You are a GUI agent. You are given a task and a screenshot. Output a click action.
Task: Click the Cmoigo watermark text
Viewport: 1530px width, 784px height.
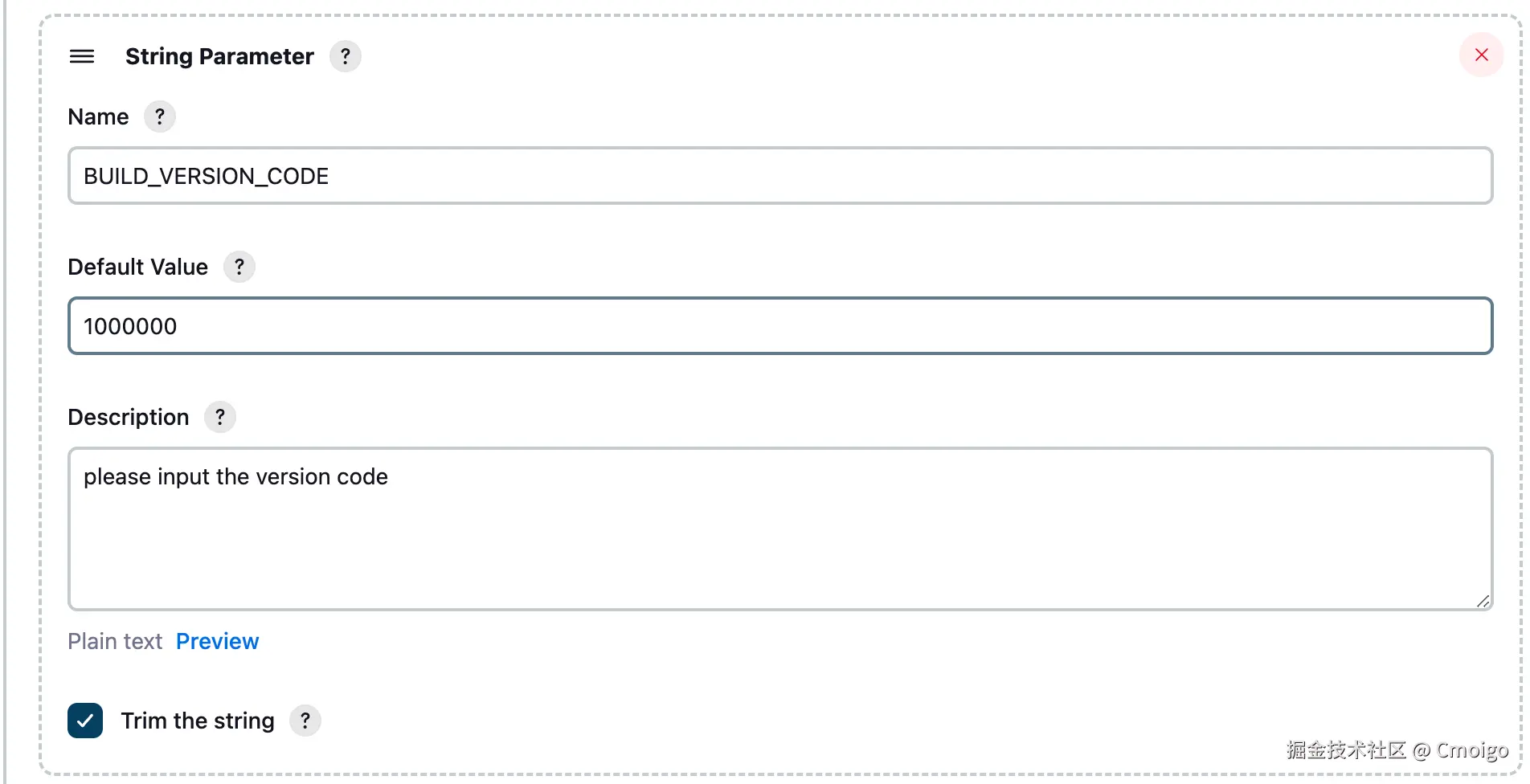click(1471, 750)
